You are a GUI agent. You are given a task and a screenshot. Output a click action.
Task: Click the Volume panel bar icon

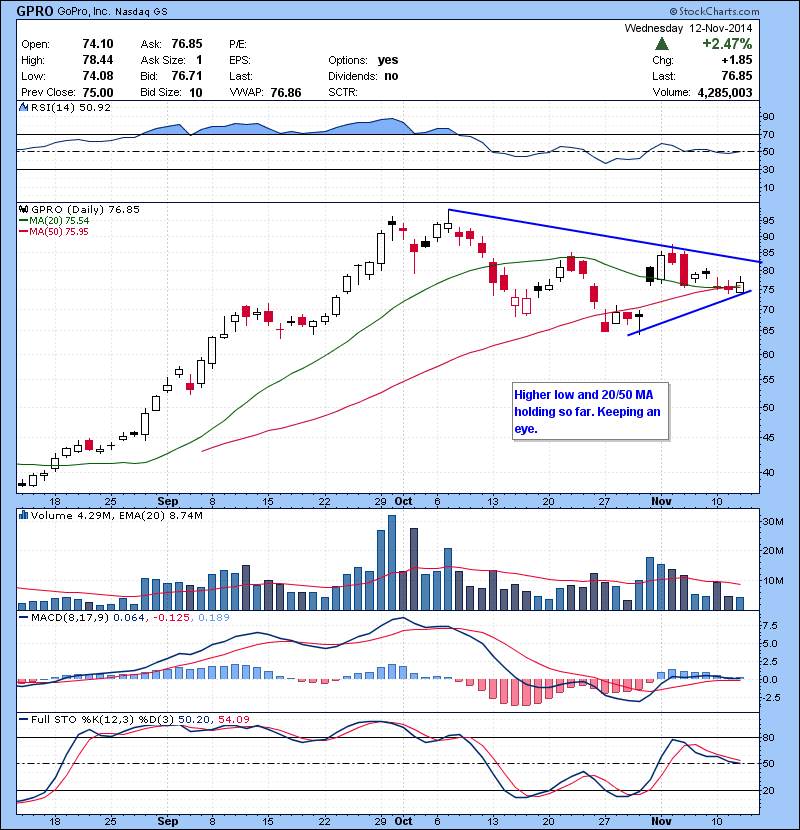24,515
